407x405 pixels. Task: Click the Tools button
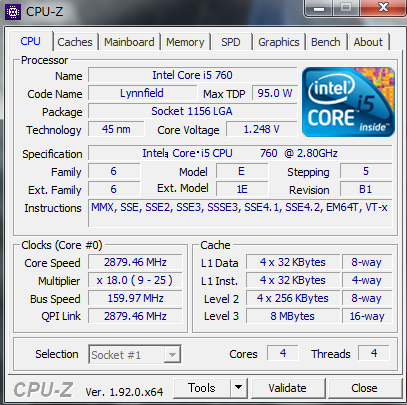pyautogui.click(x=202, y=388)
